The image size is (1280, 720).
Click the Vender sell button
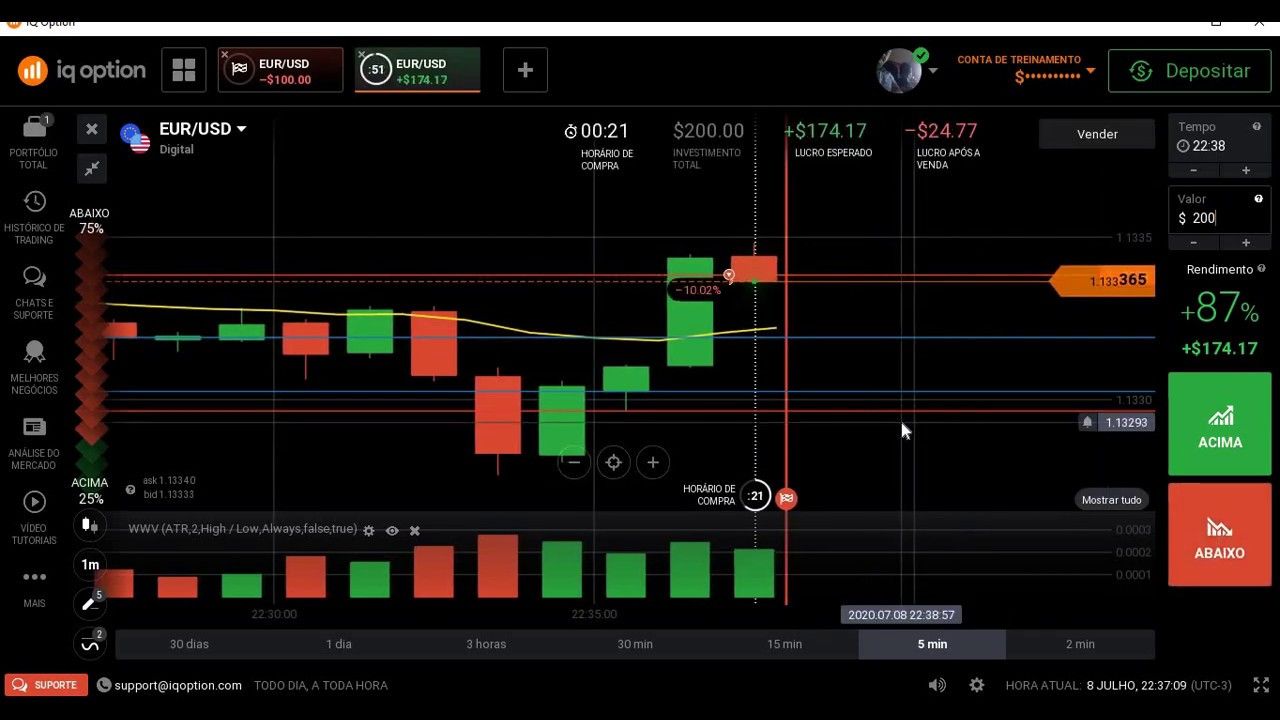[1097, 134]
